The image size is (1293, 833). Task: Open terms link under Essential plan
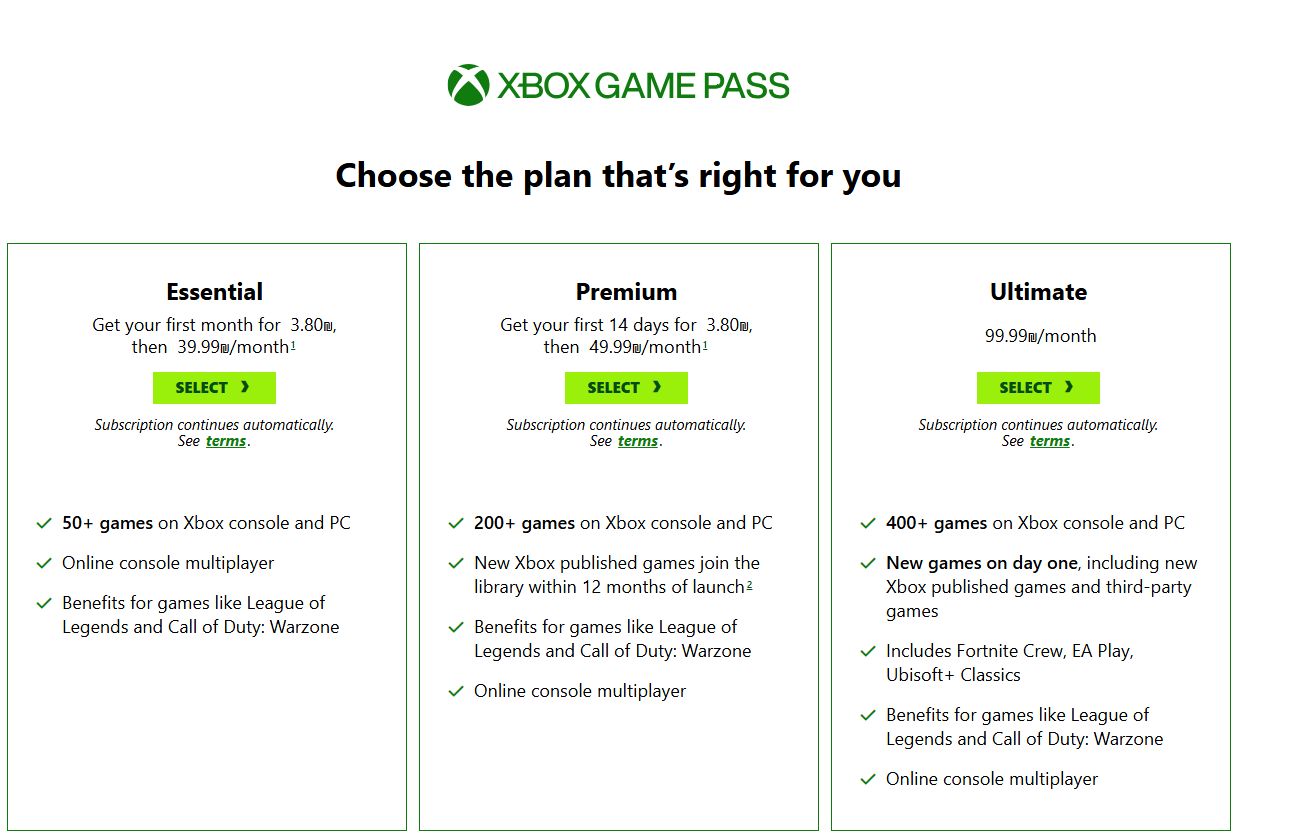(226, 441)
